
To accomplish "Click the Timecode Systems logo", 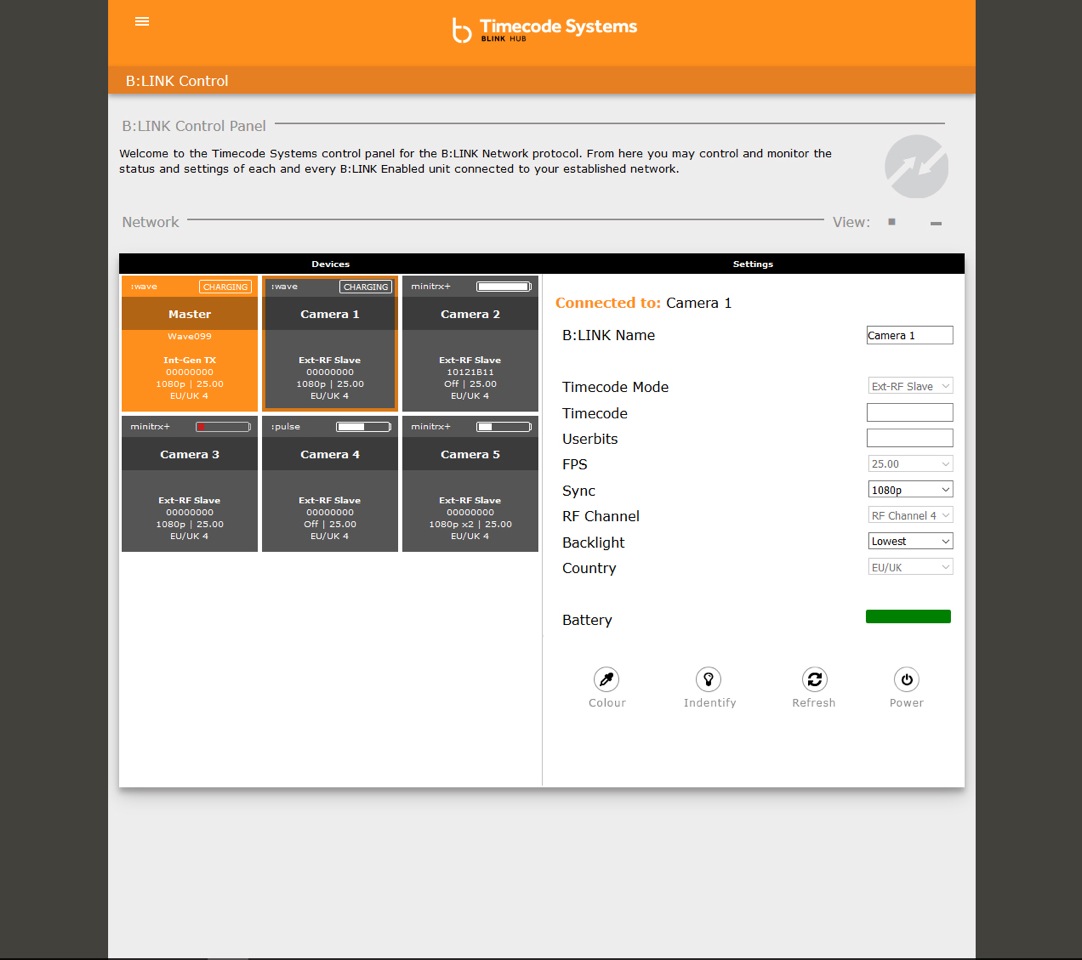I will 544,29.
